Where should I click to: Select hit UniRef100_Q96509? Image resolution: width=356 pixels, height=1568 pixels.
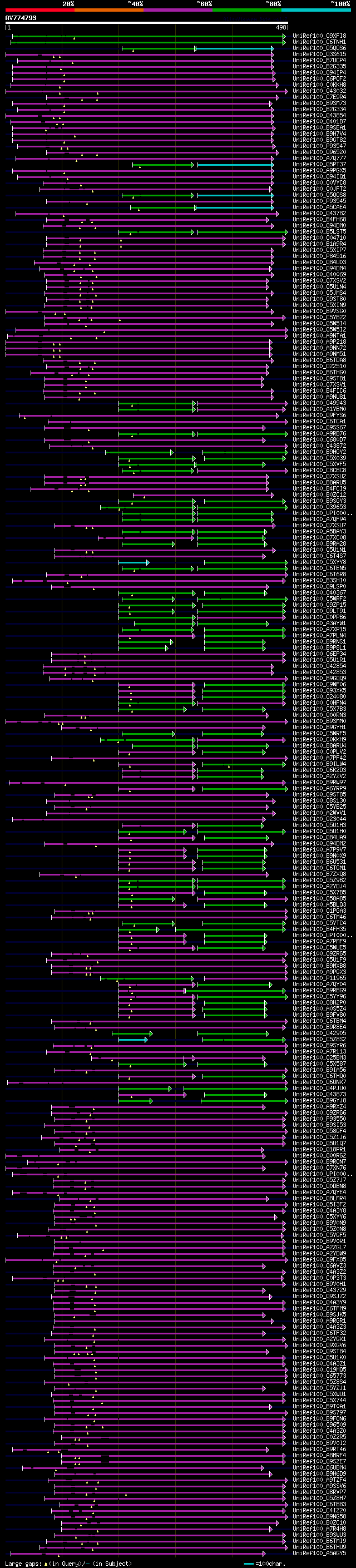coord(319,1424)
